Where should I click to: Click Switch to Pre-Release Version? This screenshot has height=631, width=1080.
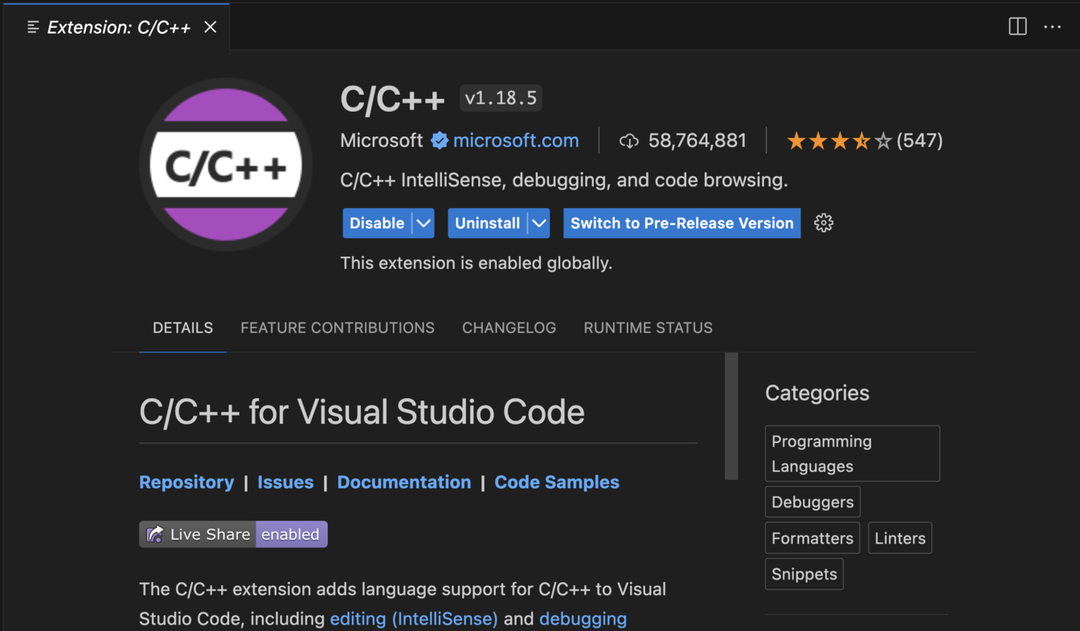point(681,223)
